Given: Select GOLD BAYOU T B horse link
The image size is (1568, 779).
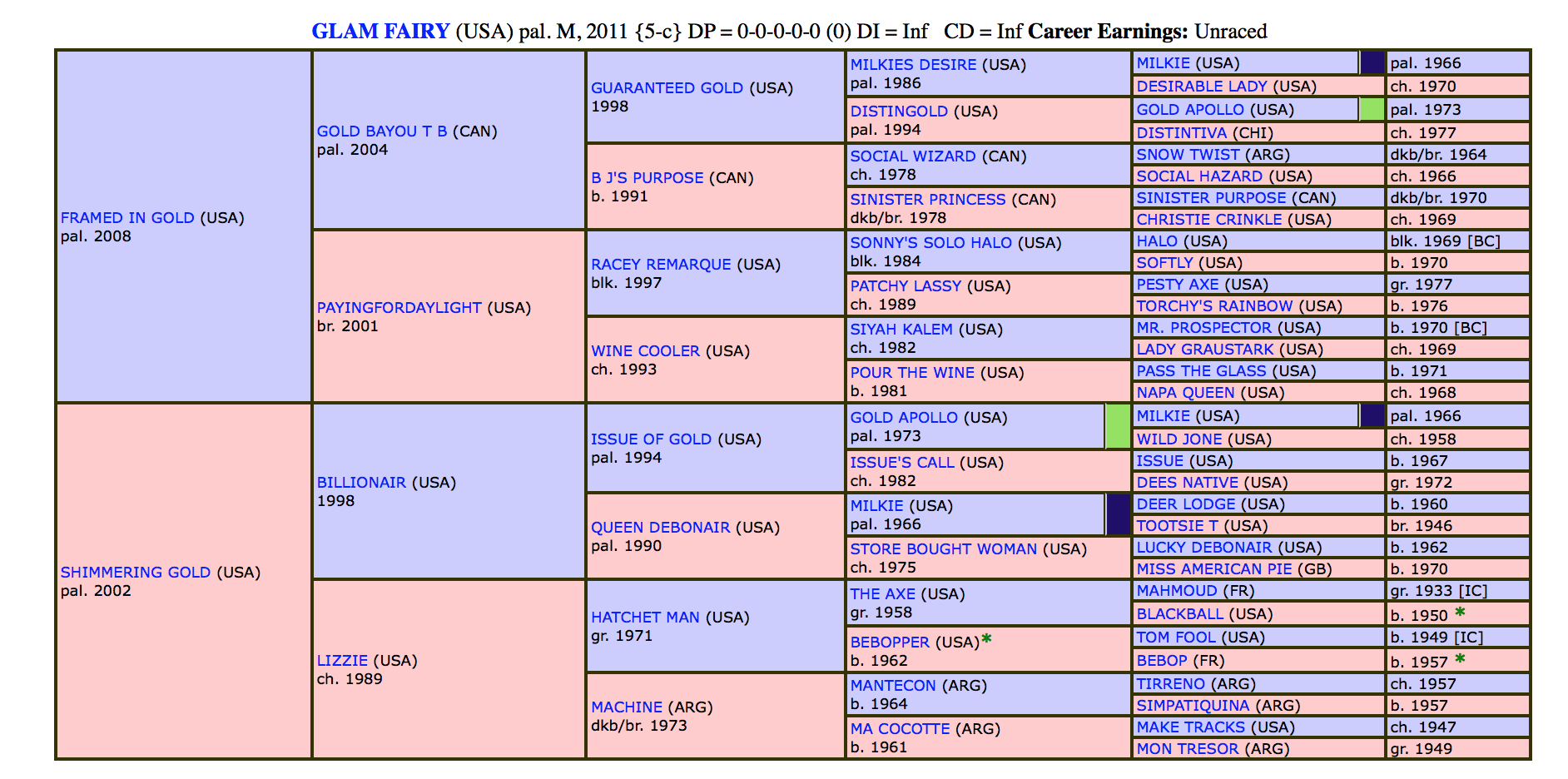Looking at the screenshot, I should point(382,131).
